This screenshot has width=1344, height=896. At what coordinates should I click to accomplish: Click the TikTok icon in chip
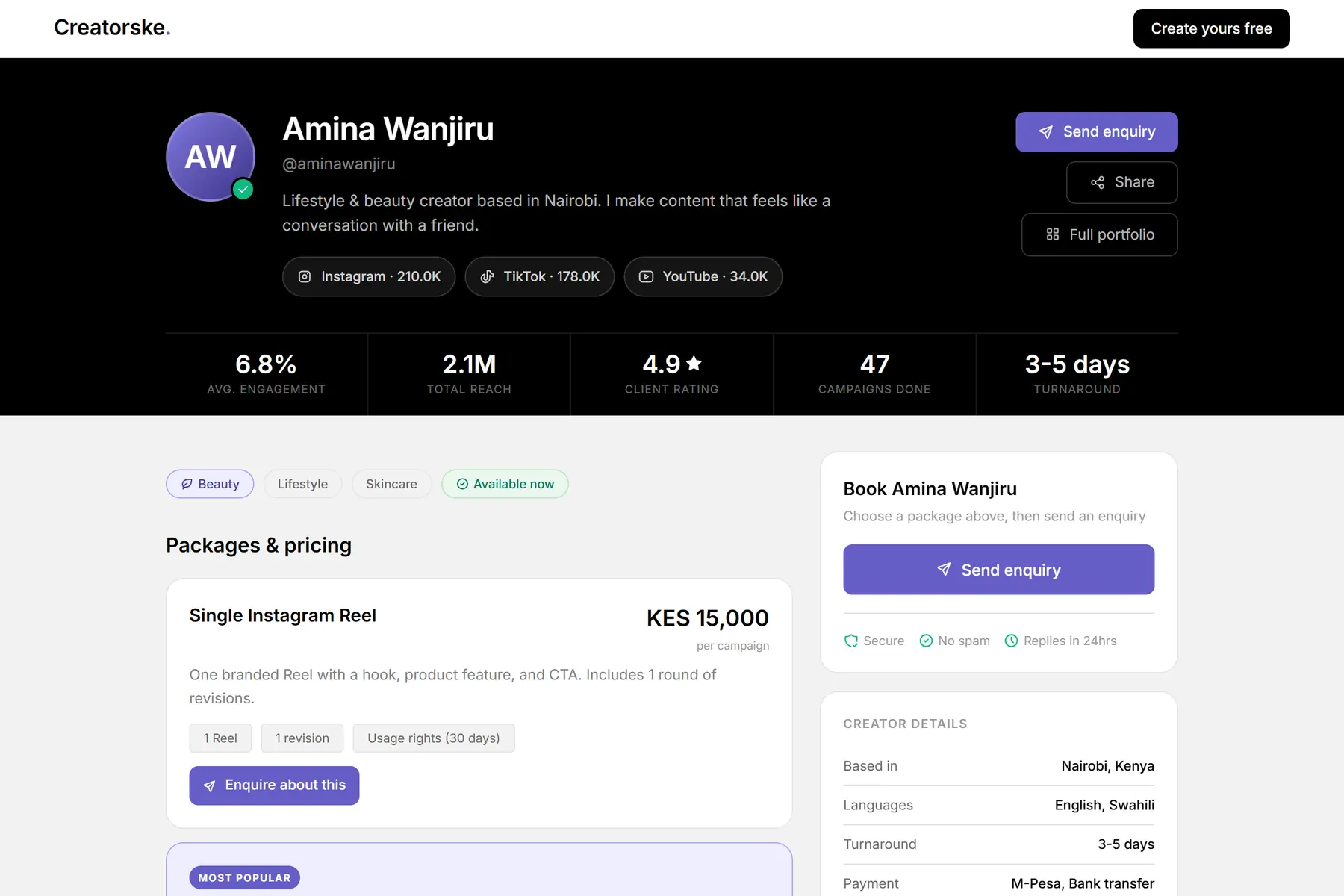point(487,276)
